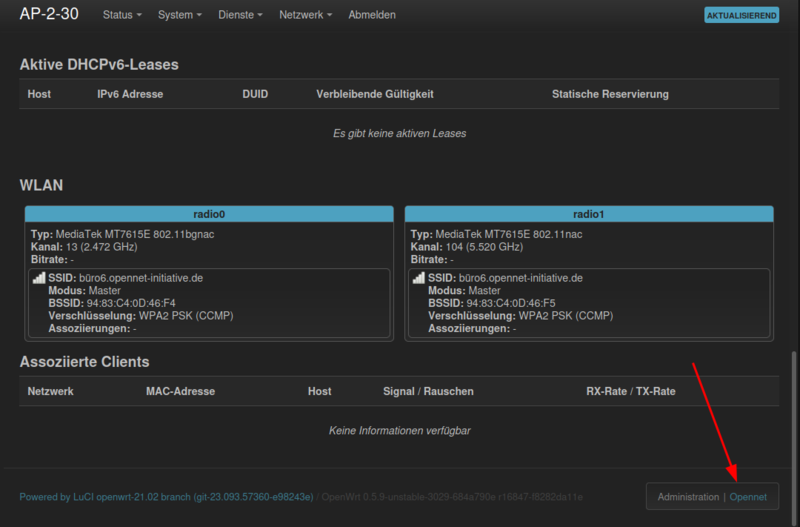The width and height of the screenshot is (800, 527).
Task: Click the IPv6 Adresse column header
Action: (130, 94)
